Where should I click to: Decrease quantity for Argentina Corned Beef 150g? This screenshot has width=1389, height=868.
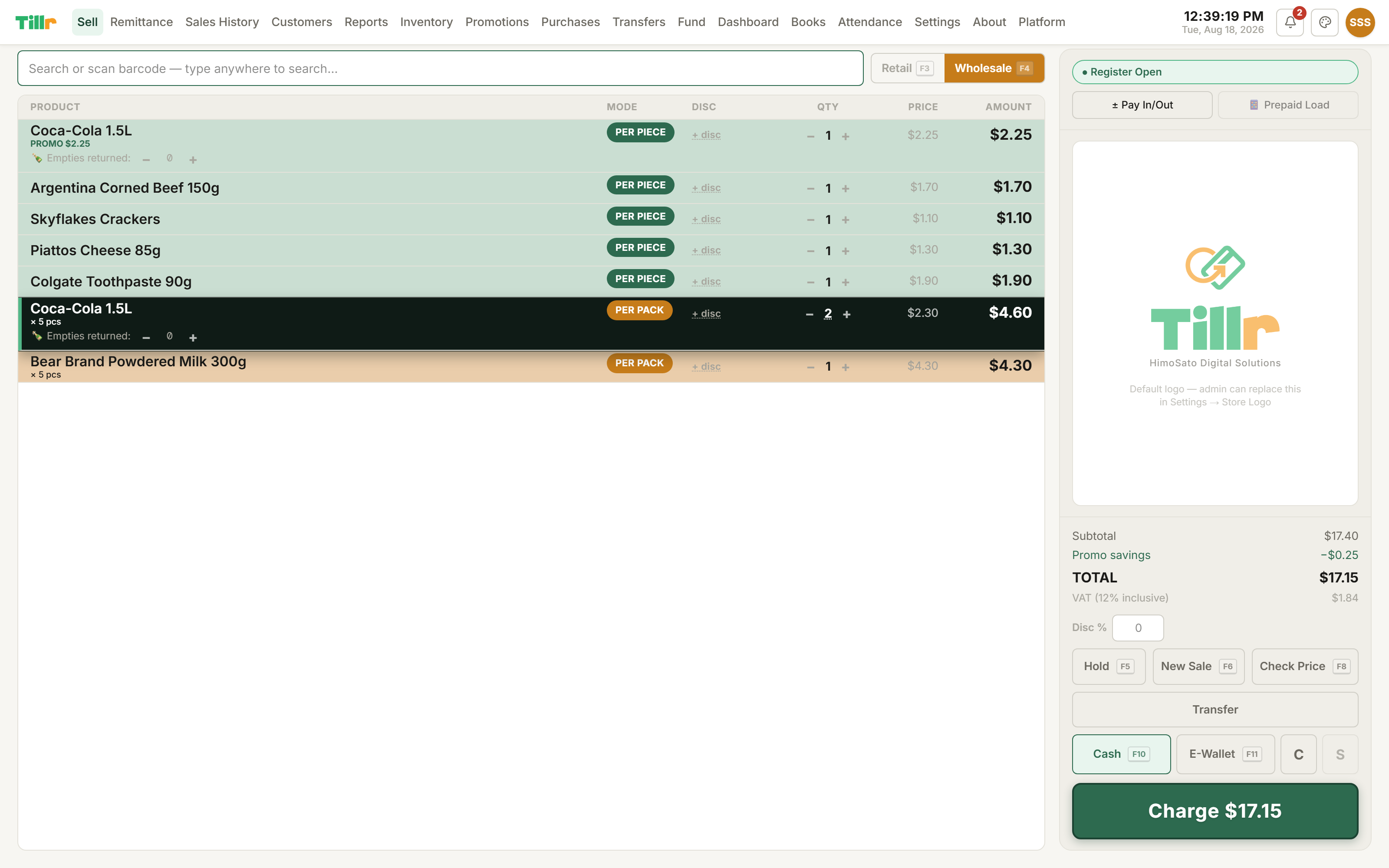pos(810,188)
